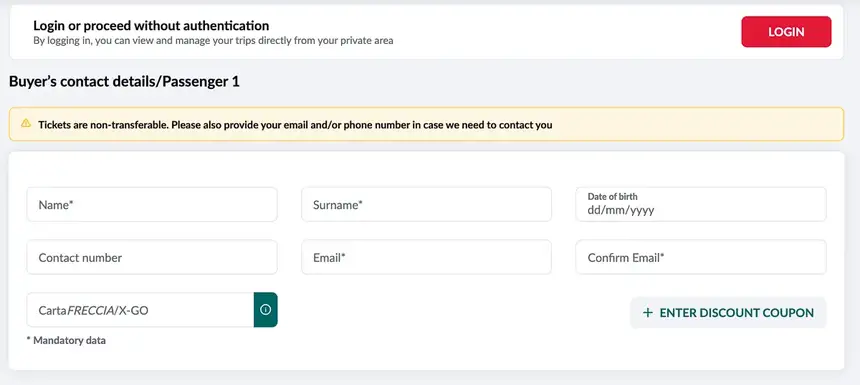The height and width of the screenshot is (385, 860).
Task: Click the private area description text
Action: pos(213,41)
